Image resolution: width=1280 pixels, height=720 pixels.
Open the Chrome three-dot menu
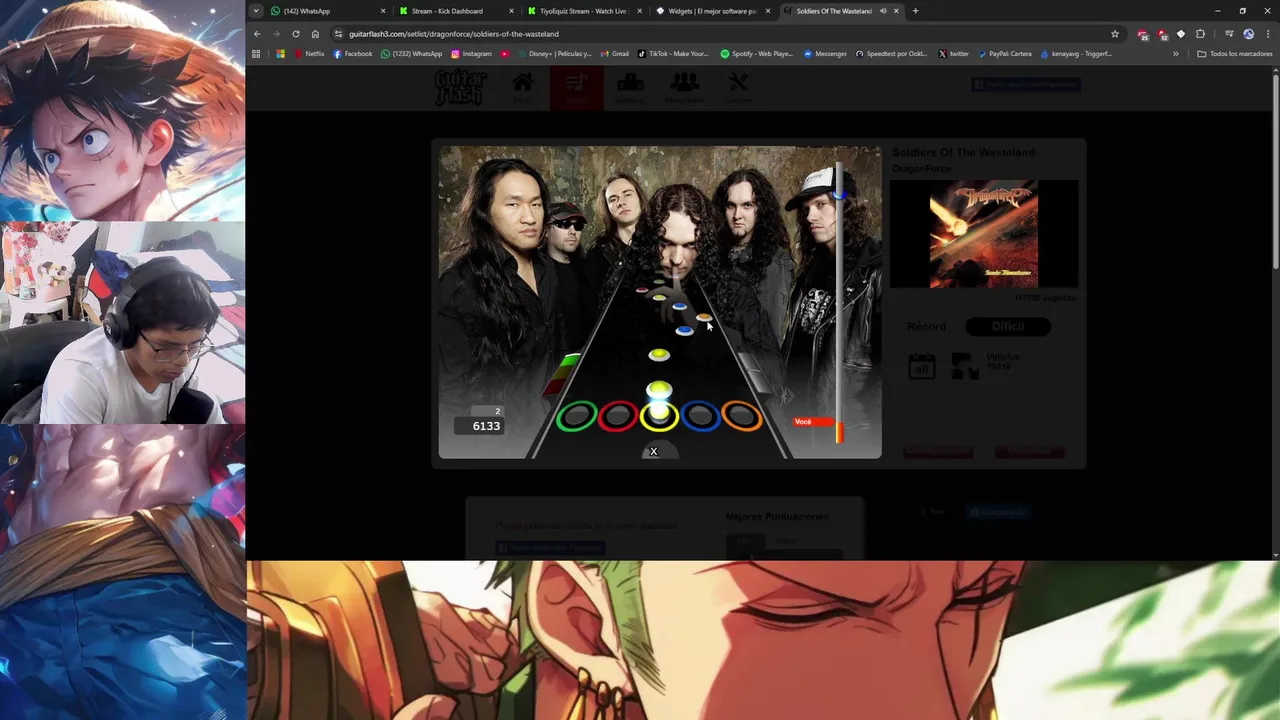[x=1267, y=34]
